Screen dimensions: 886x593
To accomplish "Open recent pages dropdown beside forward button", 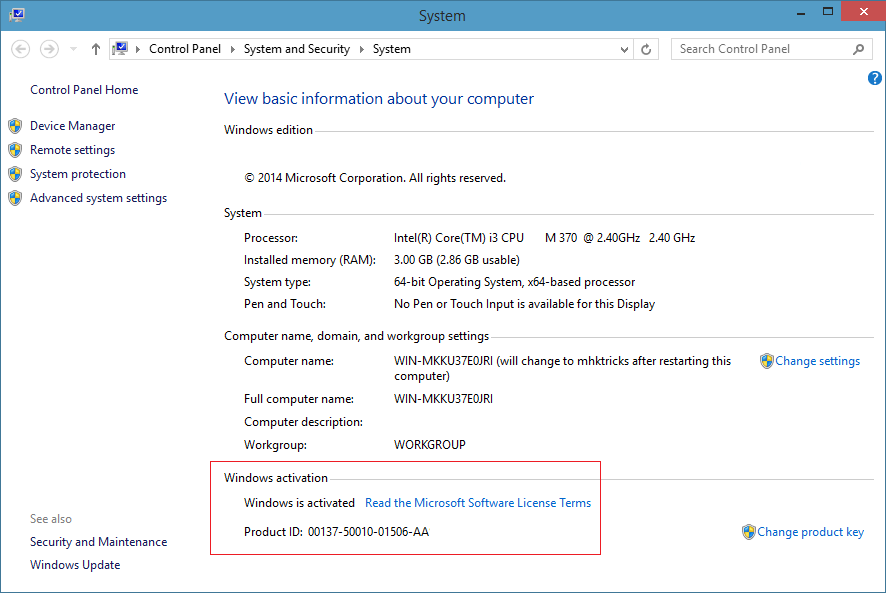I will pos(71,48).
